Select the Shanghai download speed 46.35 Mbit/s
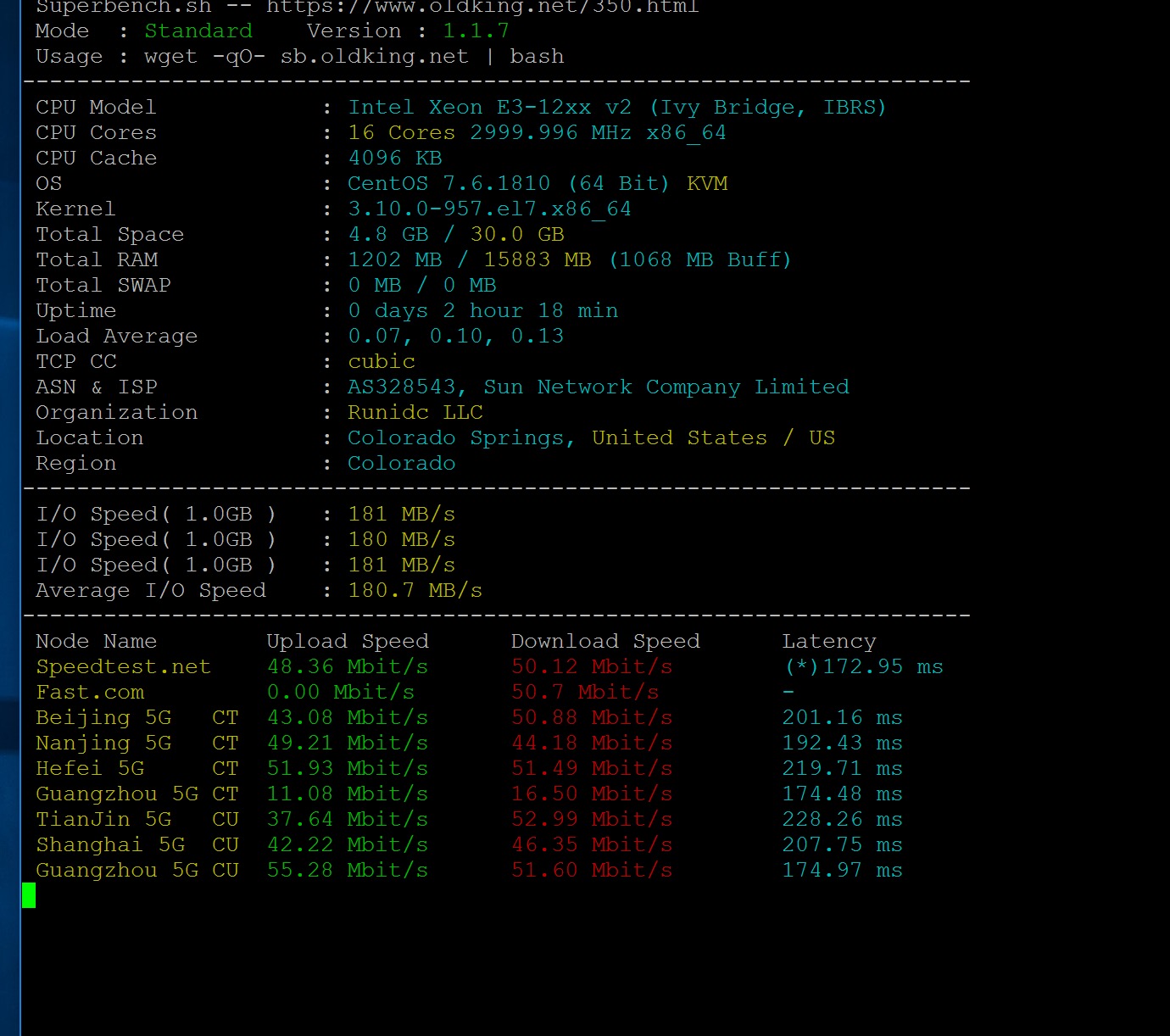 pos(592,845)
